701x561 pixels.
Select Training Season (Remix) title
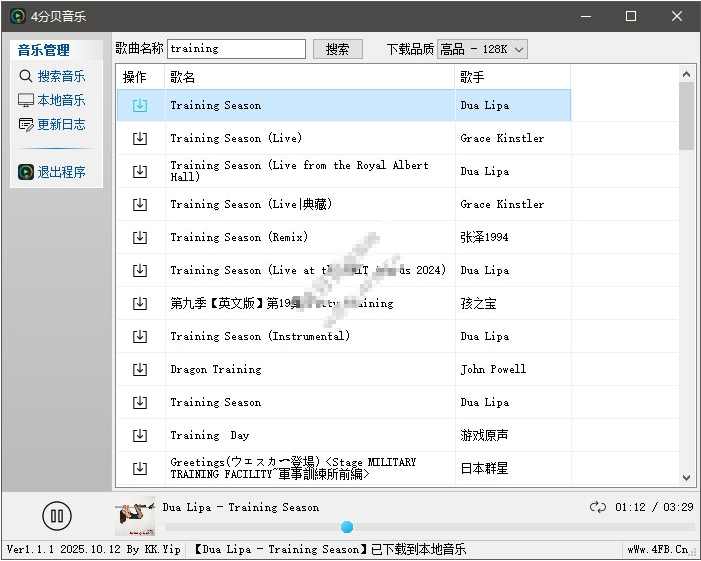[x=239, y=237]
